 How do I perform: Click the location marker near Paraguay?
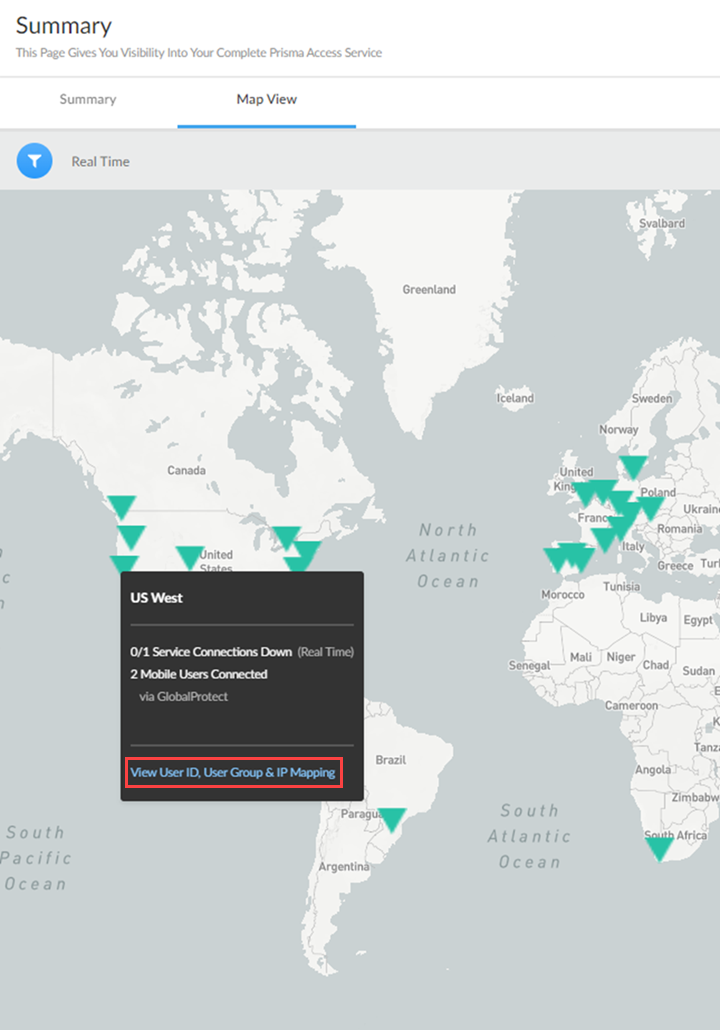pyautogui.click(x=392, y=819)
